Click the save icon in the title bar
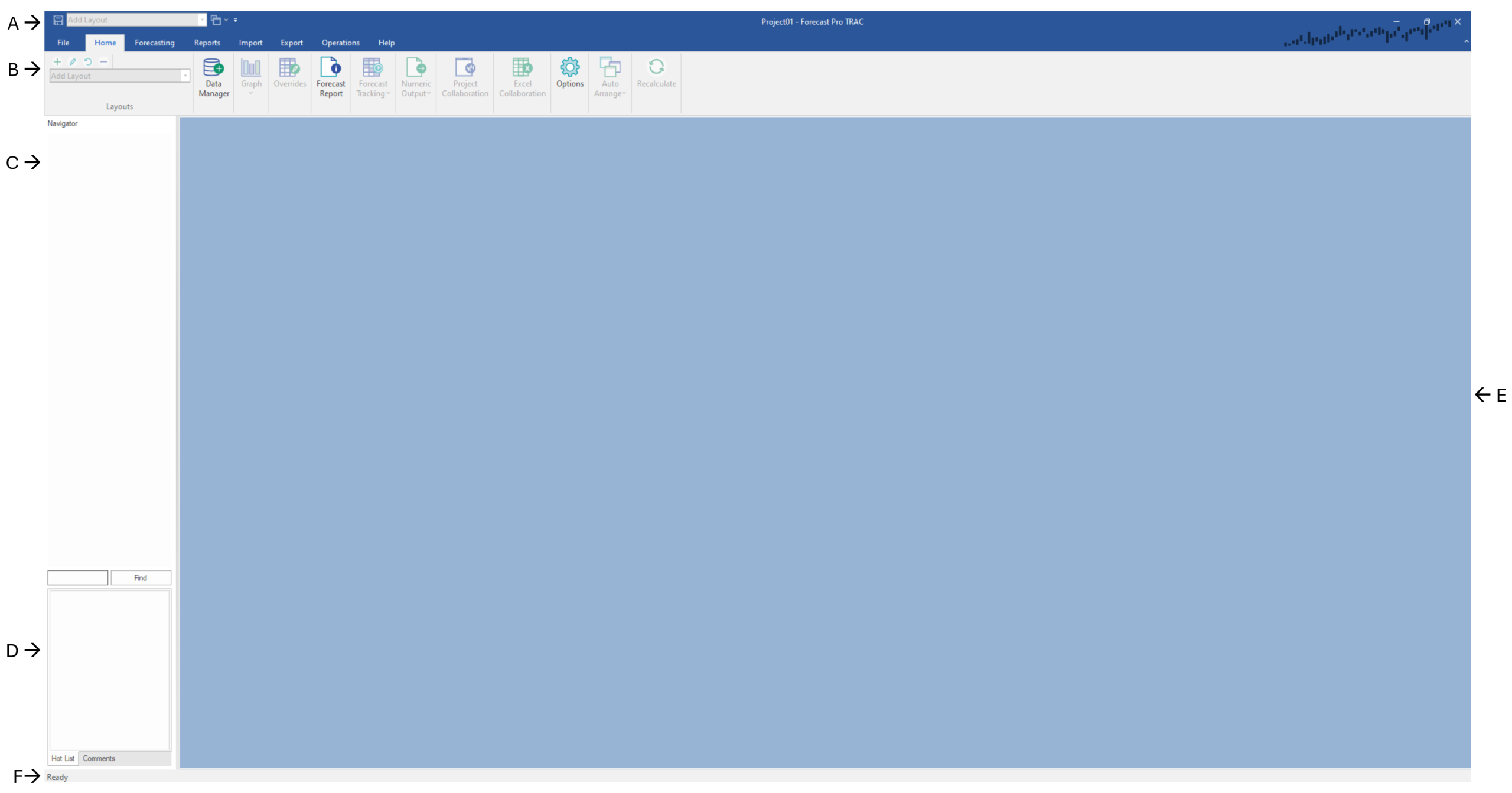This screenshot has height=793, width=1512. (x=58, y=20)
